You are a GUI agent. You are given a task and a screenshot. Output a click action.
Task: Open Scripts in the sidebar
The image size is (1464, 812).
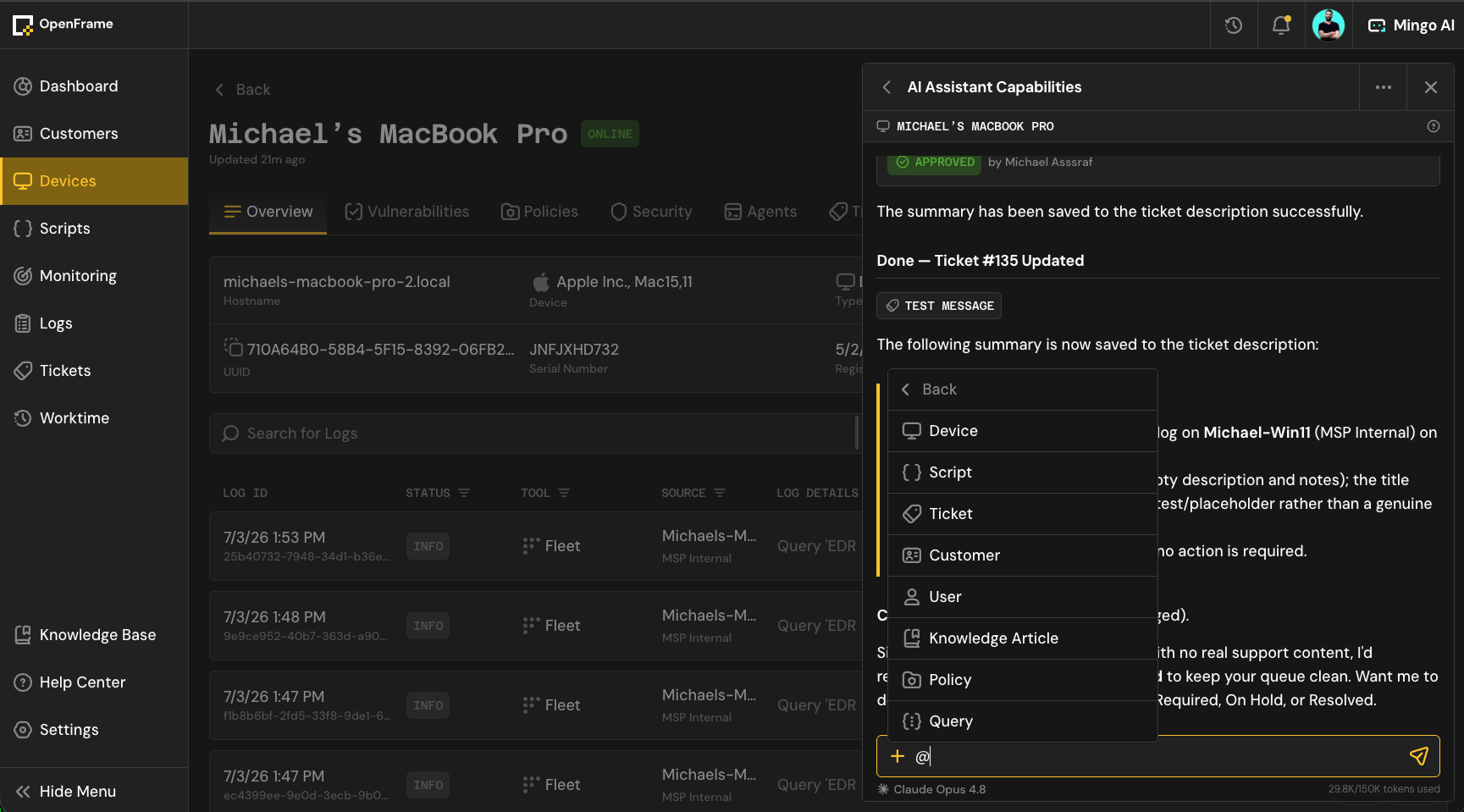(x=94, y=229)
